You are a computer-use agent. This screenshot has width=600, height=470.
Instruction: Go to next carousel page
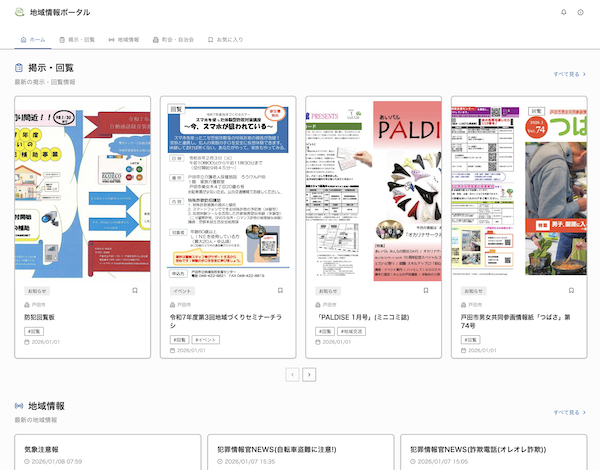pyautogui.click(x=309, y=375)
